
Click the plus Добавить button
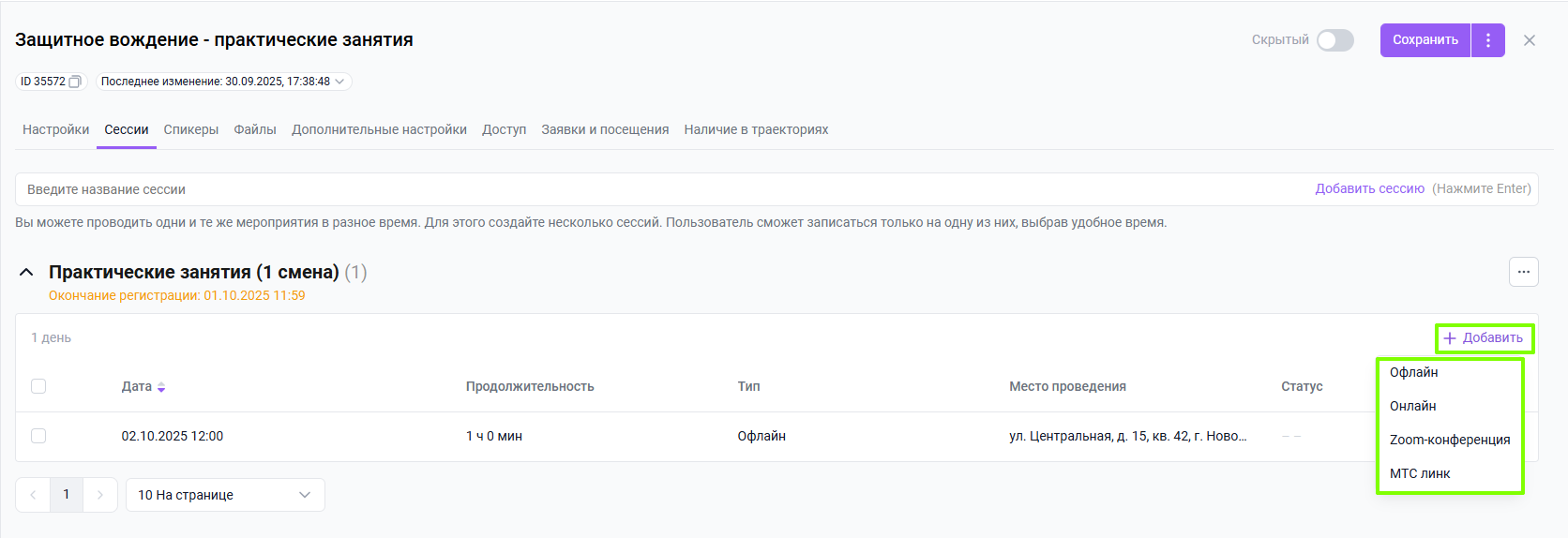pyautogui.click(x=1484, y=338)
